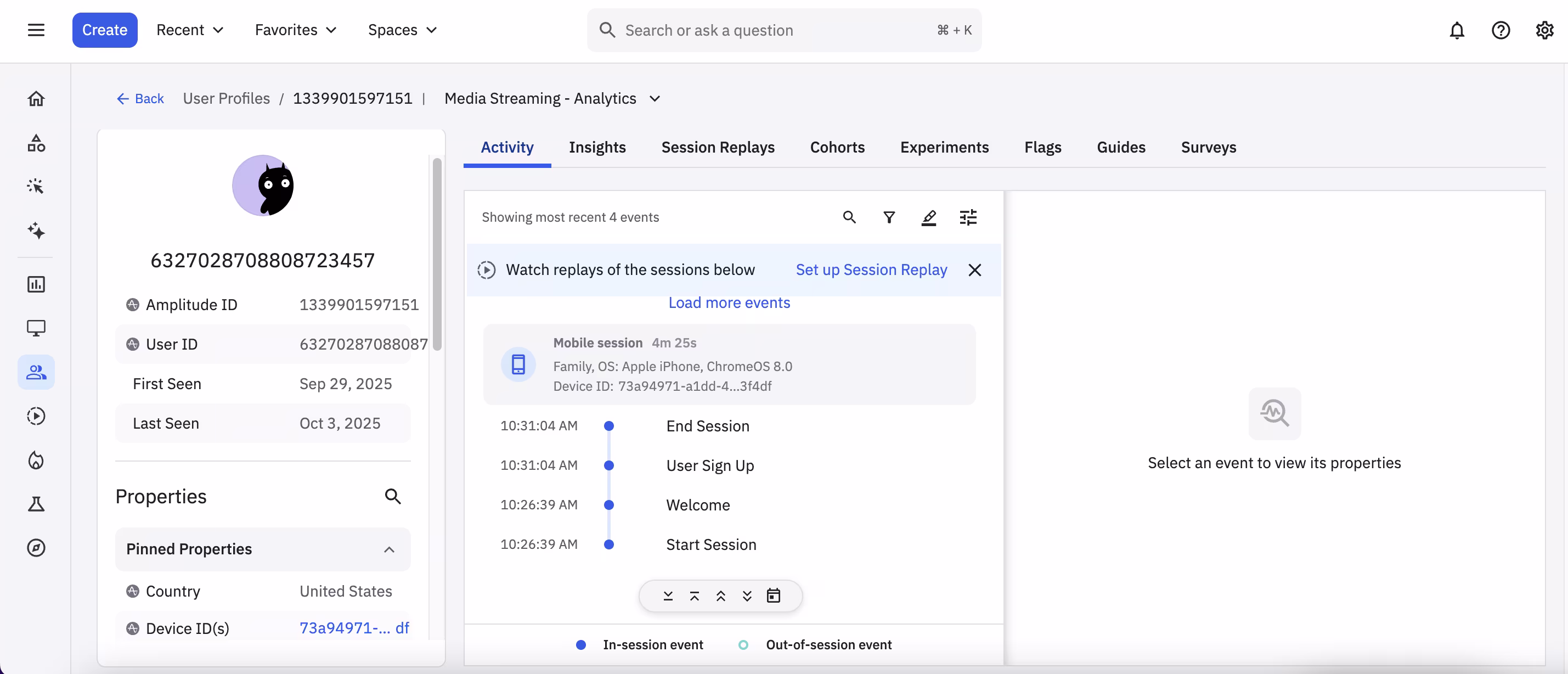Click the home icon in left sidebar

(36, 99)
